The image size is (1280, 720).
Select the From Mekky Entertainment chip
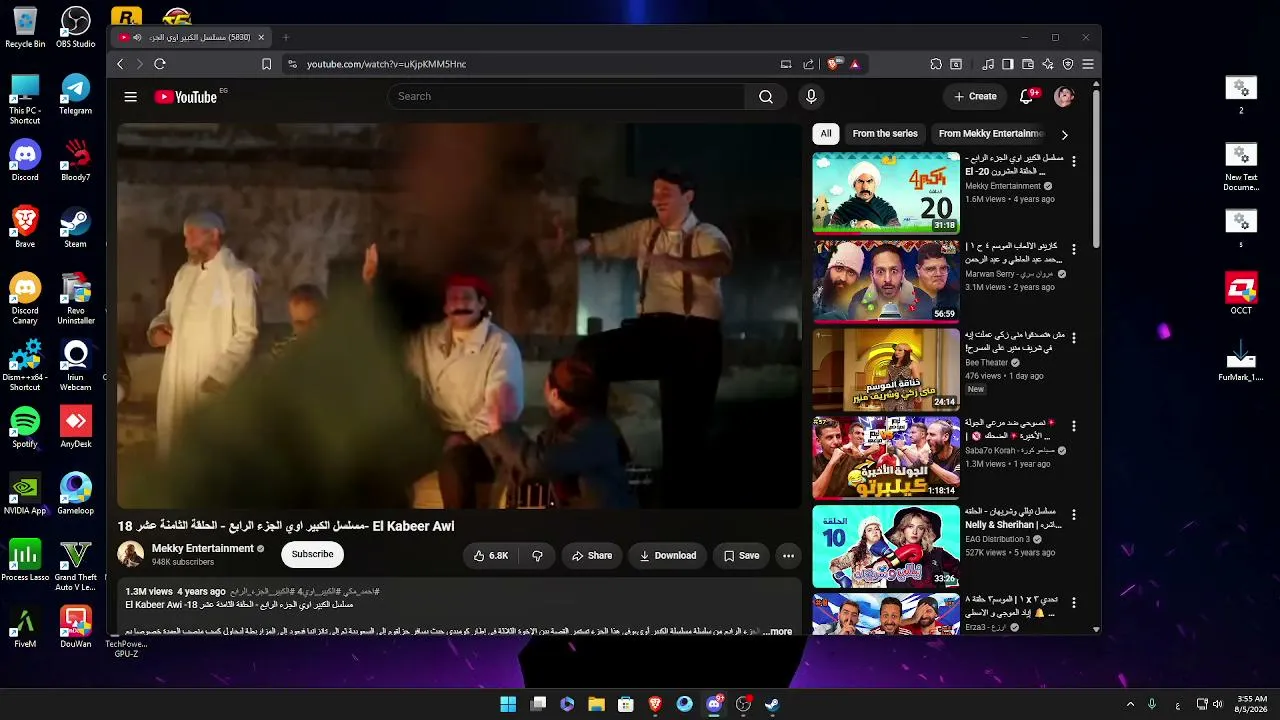point(991,134)
